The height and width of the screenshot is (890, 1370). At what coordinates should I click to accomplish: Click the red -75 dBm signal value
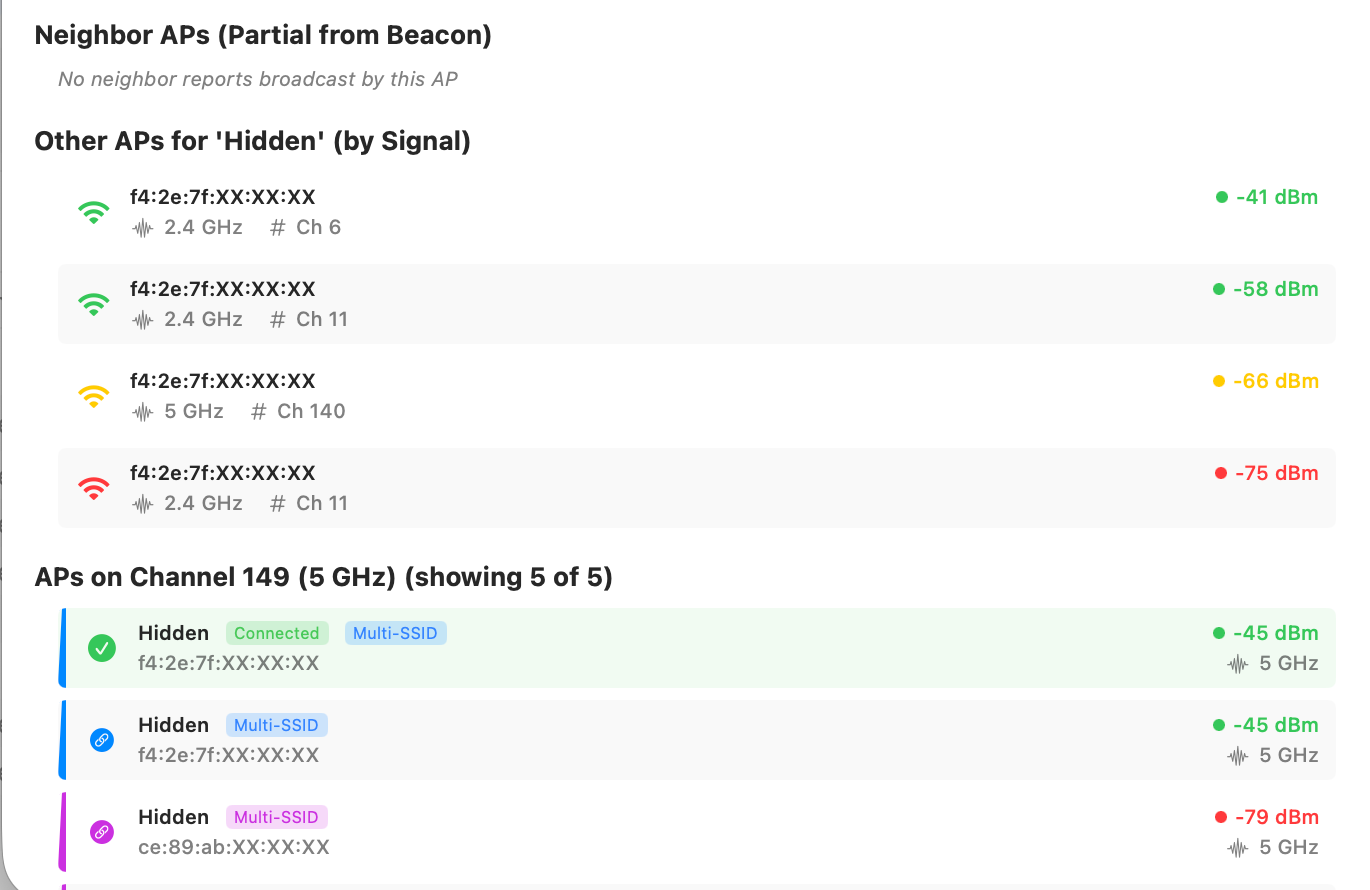pos(1275,473)
